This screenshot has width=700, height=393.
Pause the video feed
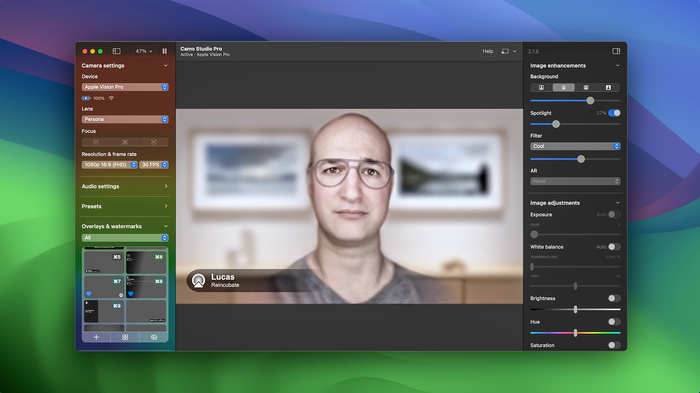pos(165,51)
